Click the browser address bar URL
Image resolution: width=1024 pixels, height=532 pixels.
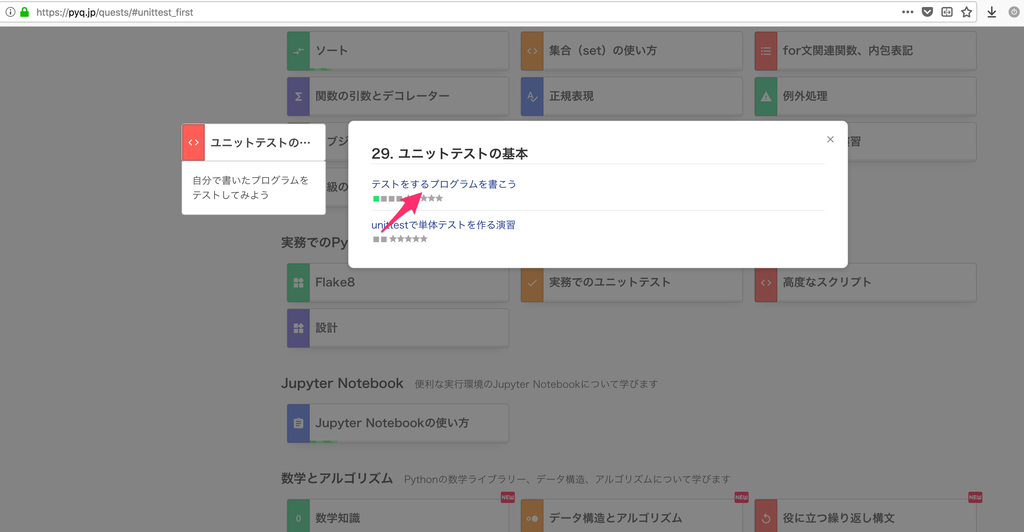115,12
